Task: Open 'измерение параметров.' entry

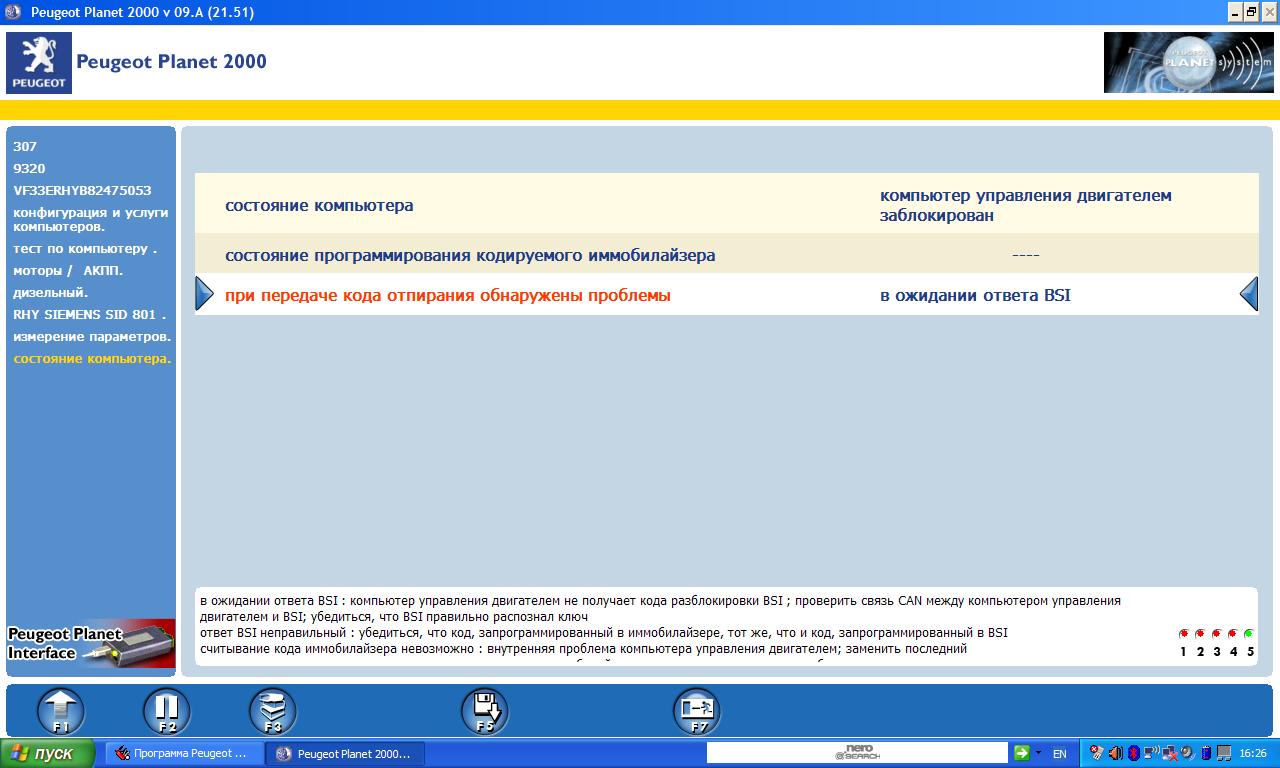Action: (x=92, y=336)
